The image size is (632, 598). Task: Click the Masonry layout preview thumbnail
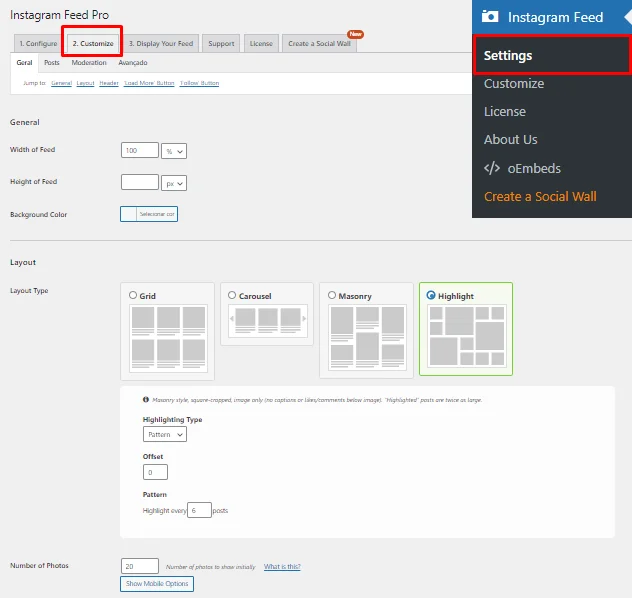pos(367,337)
